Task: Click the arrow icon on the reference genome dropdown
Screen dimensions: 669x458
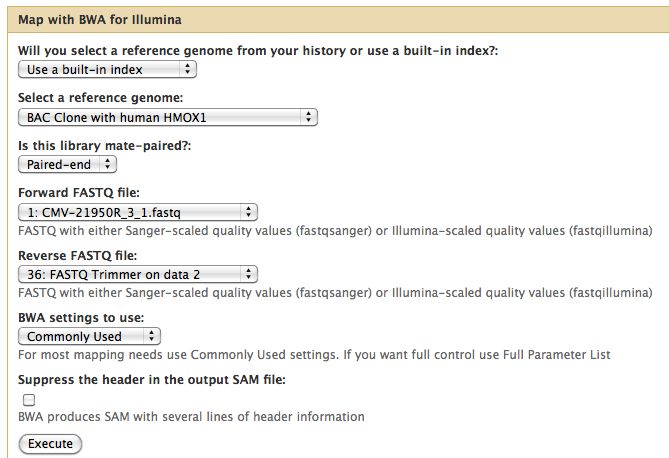Action: click(309, 117)
